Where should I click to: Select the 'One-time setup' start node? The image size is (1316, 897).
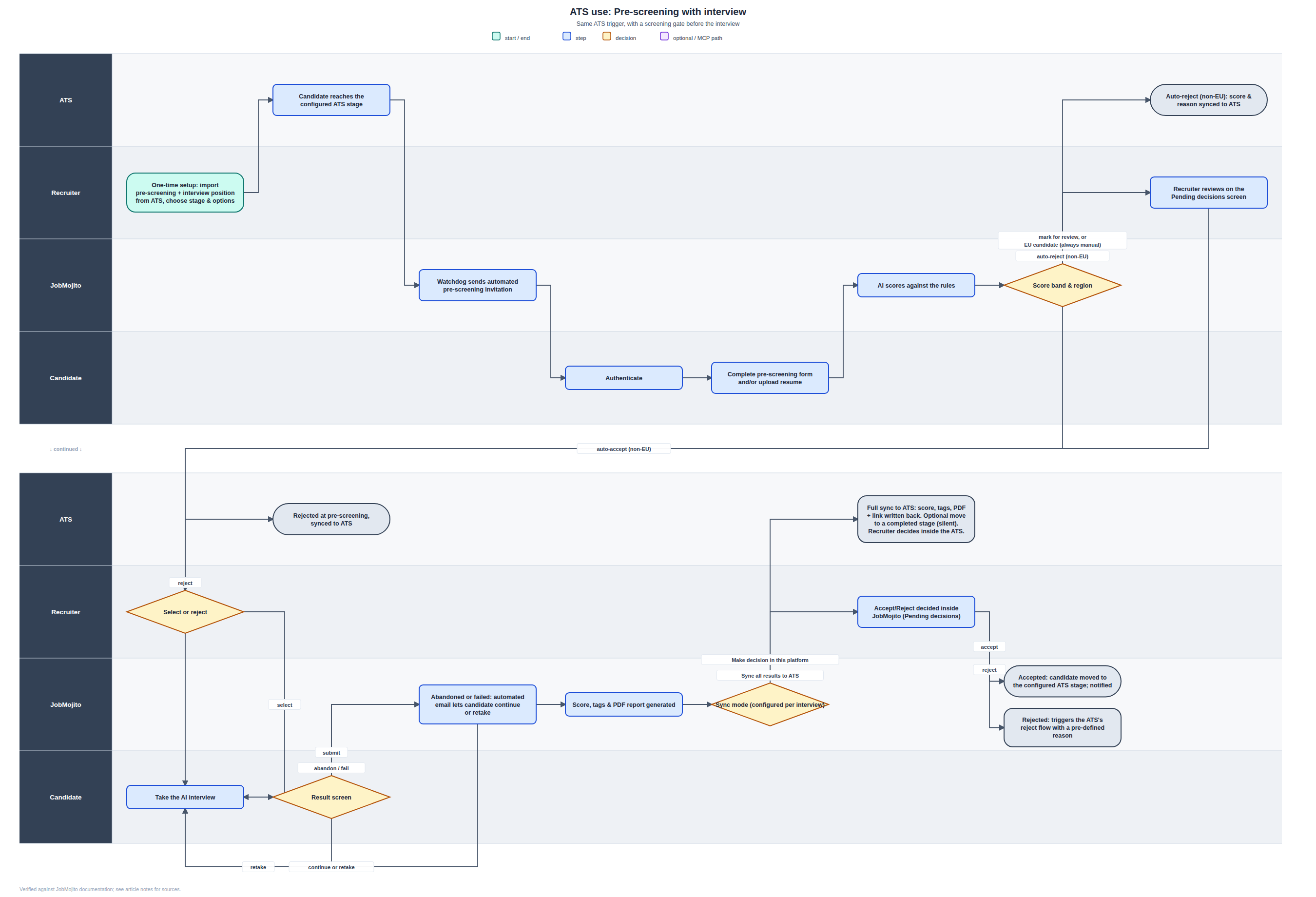coord(185,193)
